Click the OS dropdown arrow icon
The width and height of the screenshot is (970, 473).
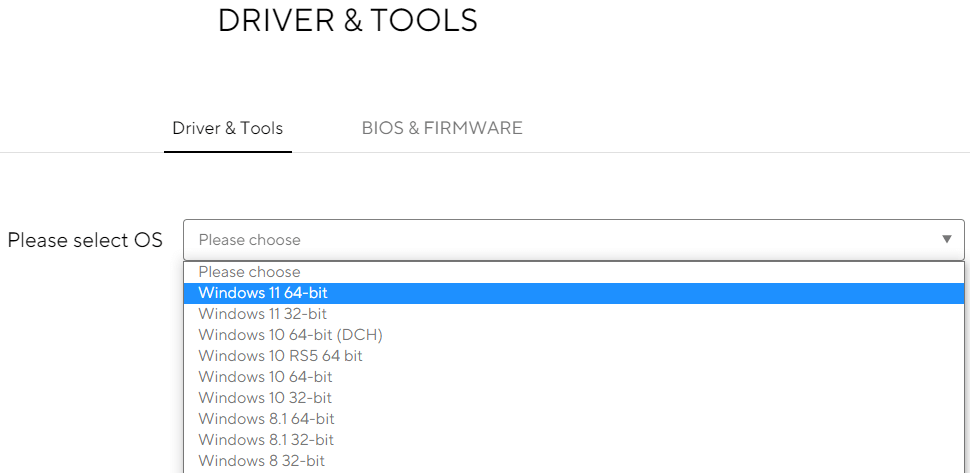[x=946, y=240]
